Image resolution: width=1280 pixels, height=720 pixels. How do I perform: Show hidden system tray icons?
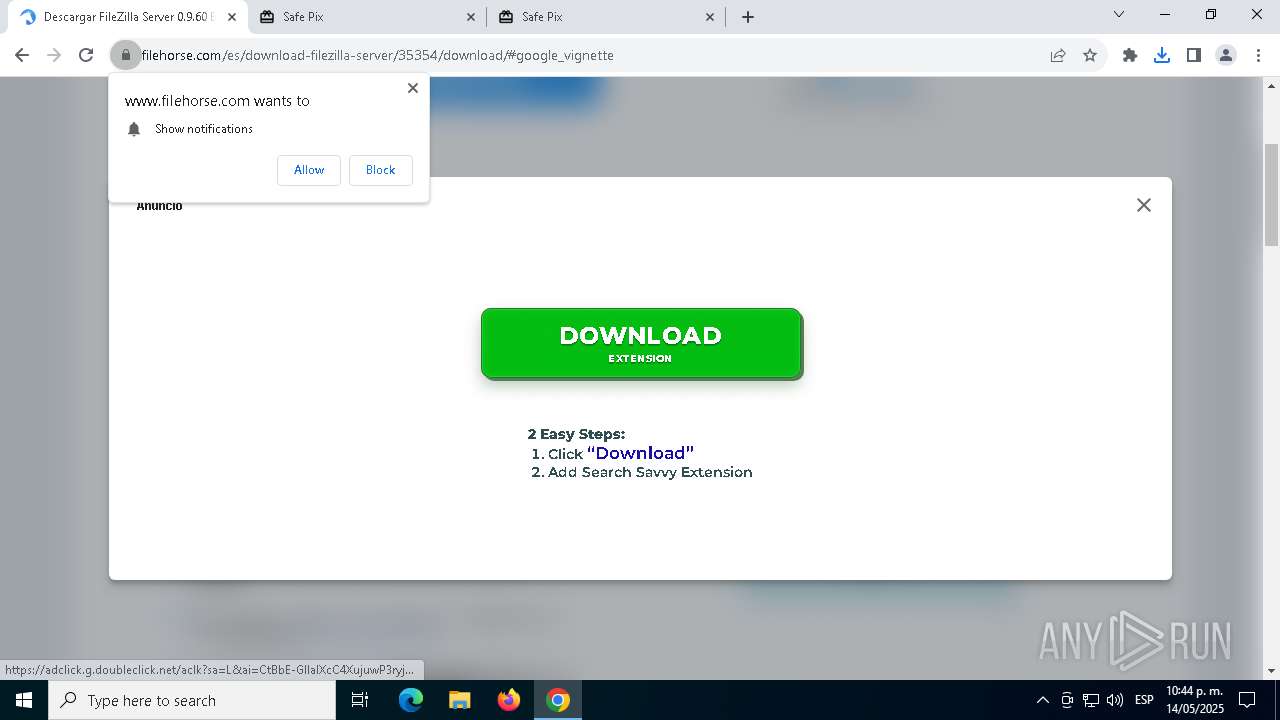click(1043, 700)
